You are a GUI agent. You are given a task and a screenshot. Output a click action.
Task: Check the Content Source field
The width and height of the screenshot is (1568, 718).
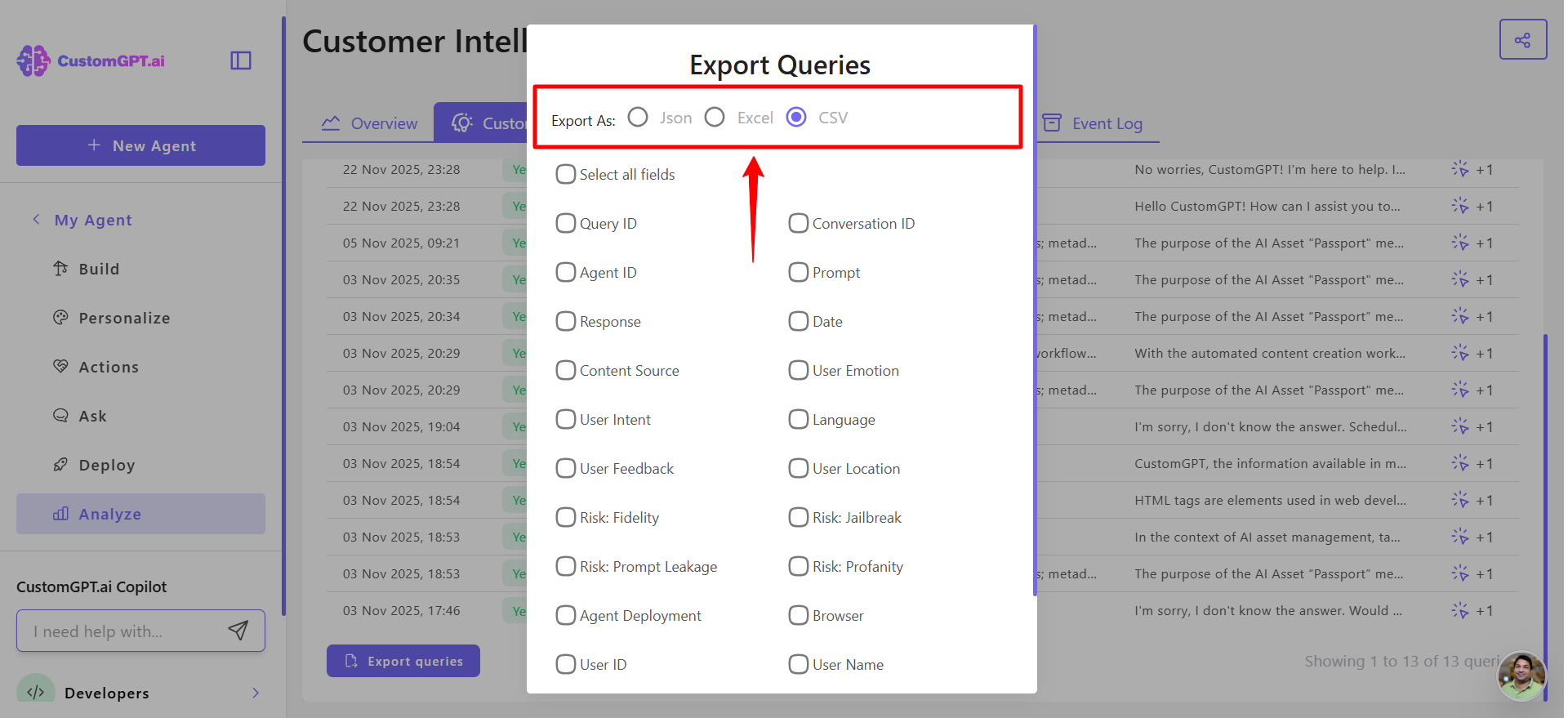pos(566,370)
